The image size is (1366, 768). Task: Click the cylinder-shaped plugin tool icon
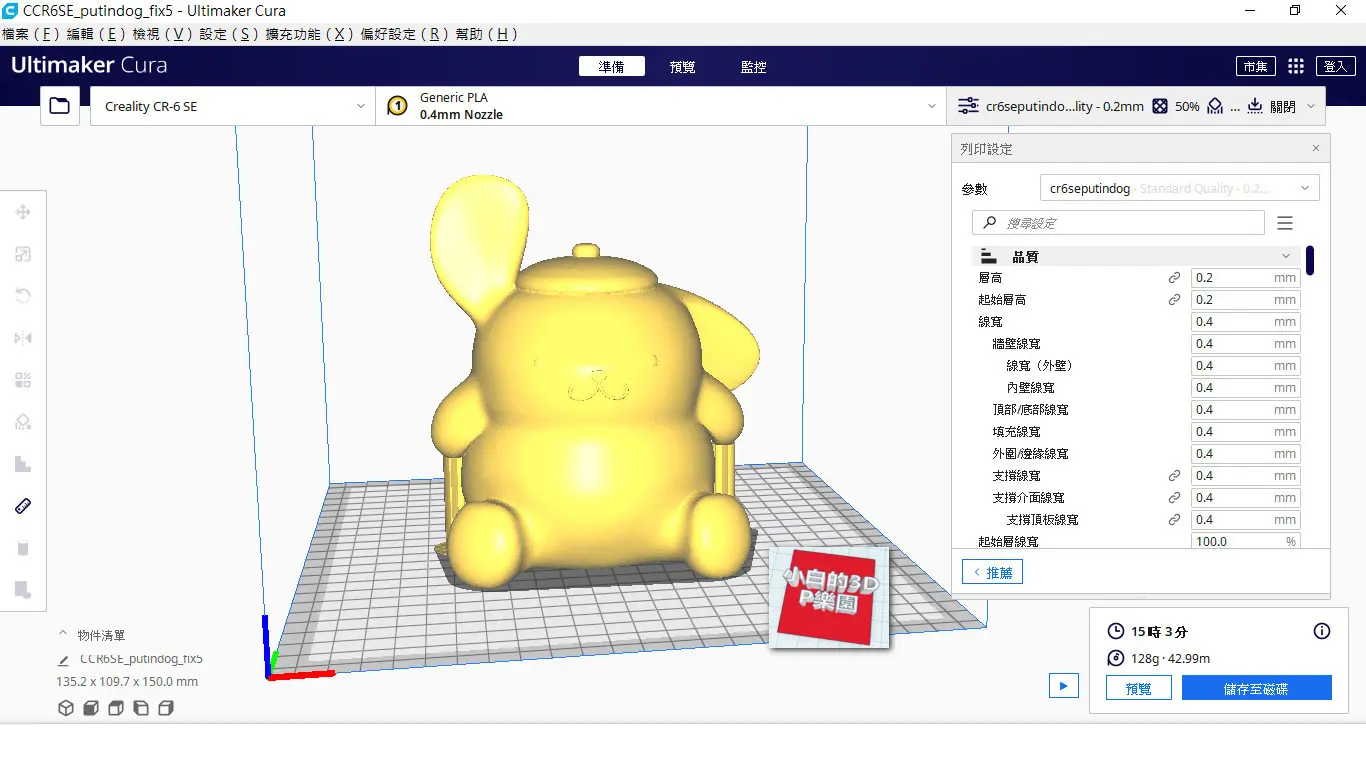(x=23, y=548)
